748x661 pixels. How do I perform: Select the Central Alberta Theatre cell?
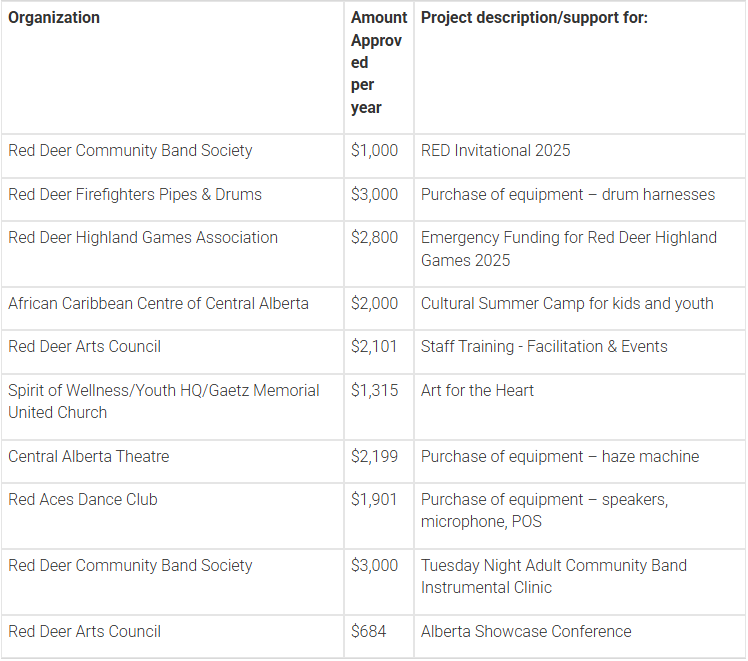coord(89,457)
